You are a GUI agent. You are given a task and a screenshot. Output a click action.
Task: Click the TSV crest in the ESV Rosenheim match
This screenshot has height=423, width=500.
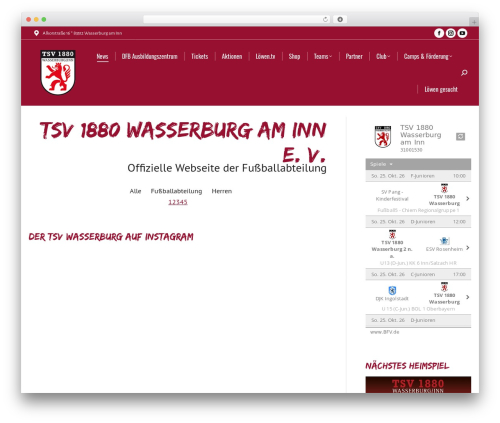point(392,234)
